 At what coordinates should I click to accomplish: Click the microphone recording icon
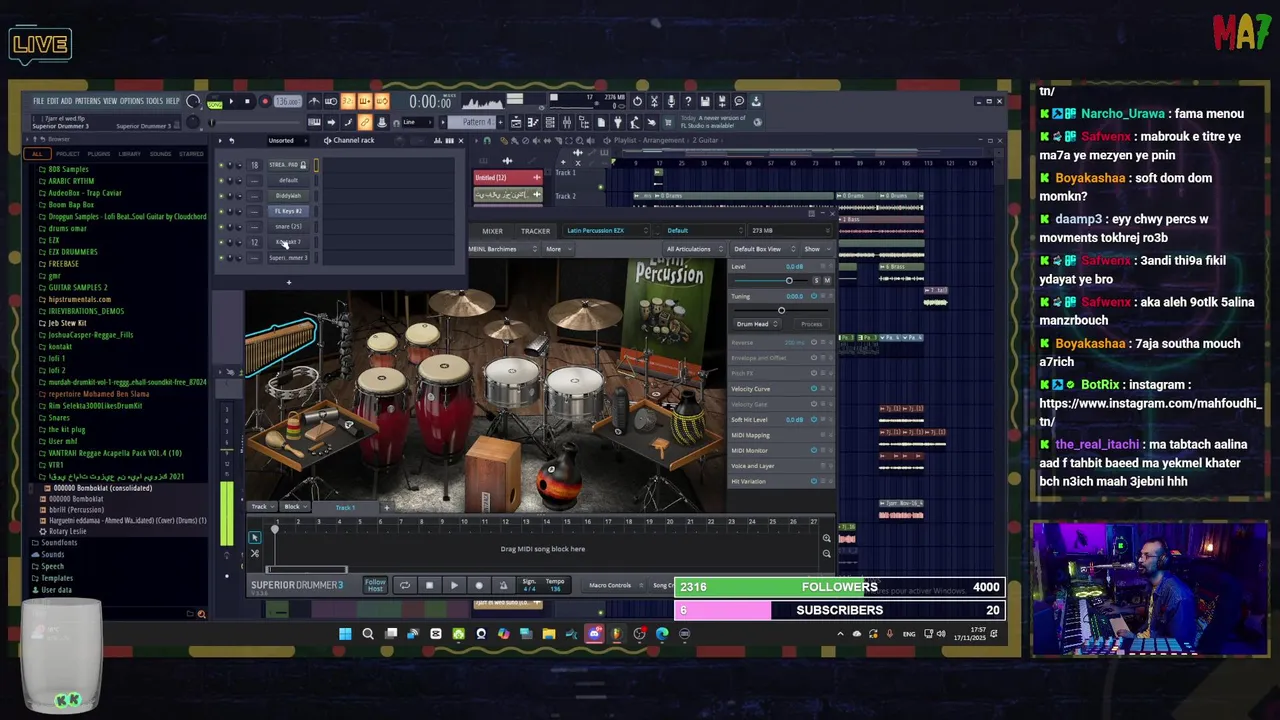tap(671, 101)
